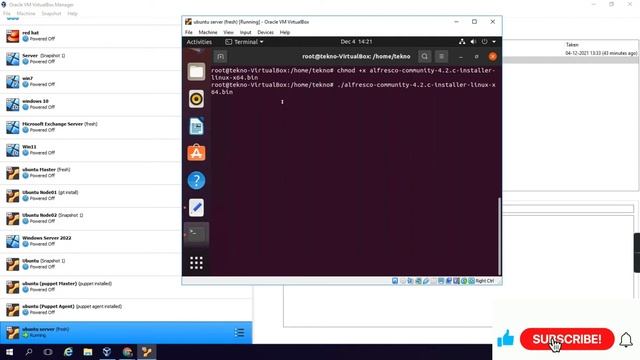Image resolution: width=640 pixels, height=360 pixels.
Task: Open Machine menu in VirtualBox Manager
Action: pos(26,13)
